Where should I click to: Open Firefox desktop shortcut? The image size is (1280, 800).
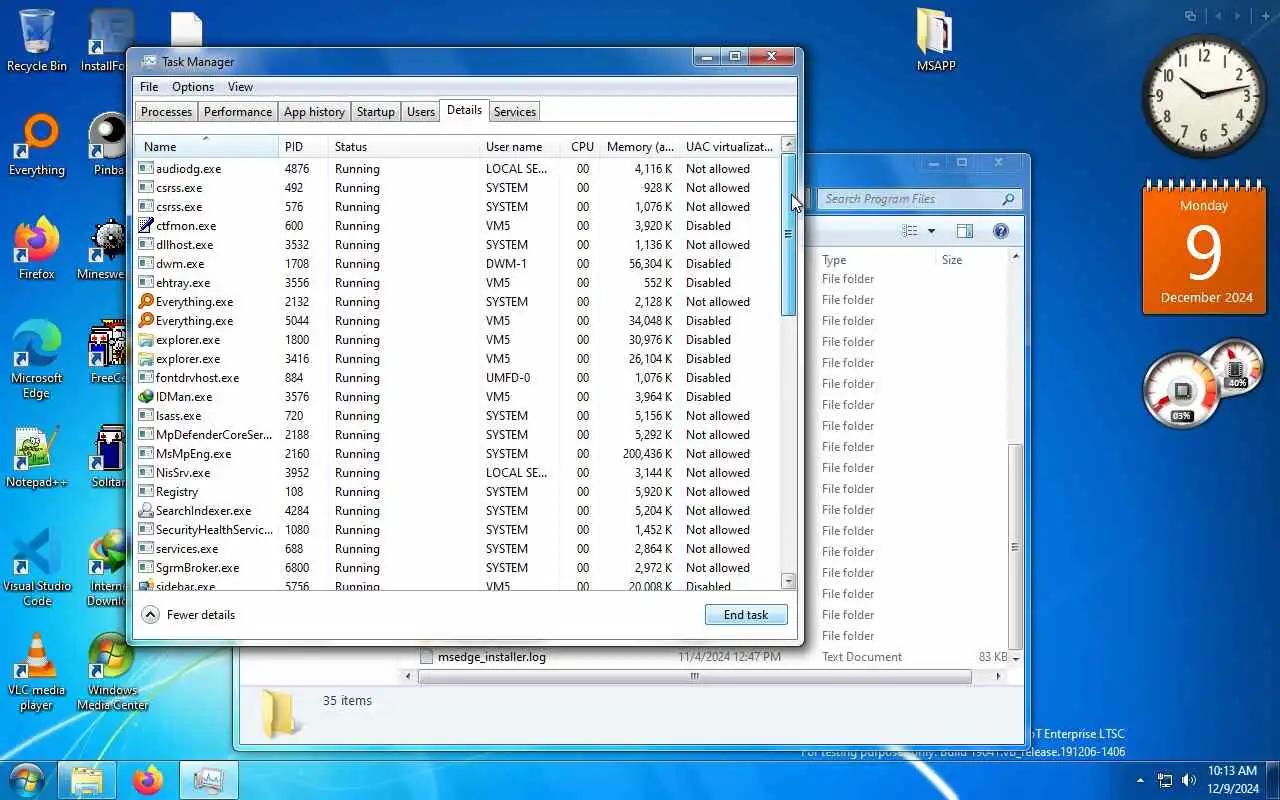coord(37,248)
